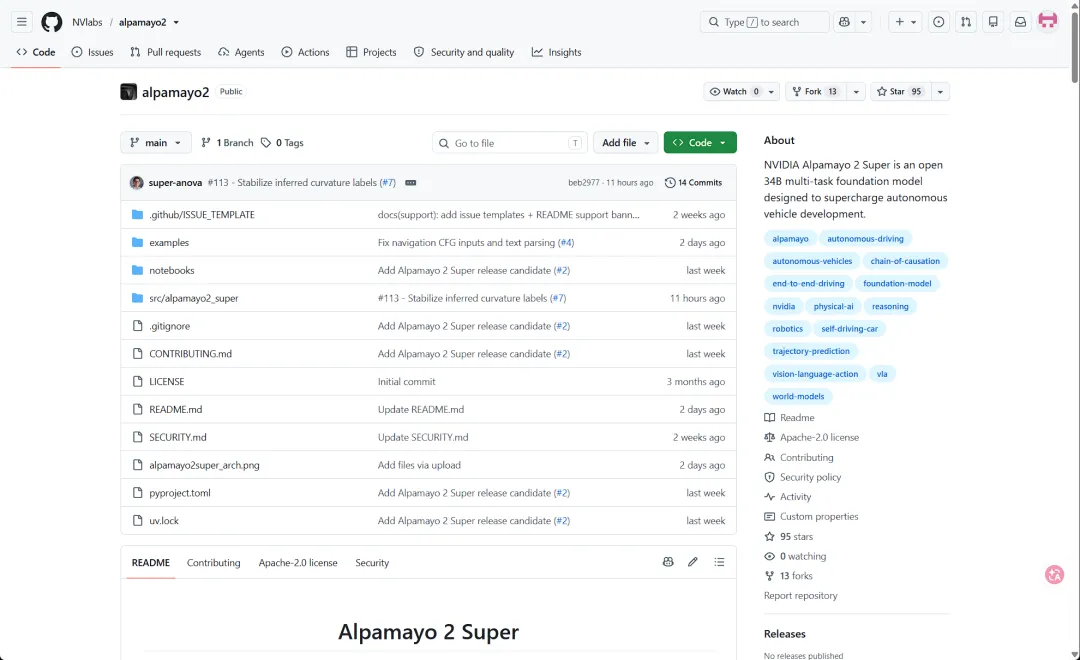Edit README with pencil icon
The width and height of the screenshot is (1080, 660).
coord(693,562)
